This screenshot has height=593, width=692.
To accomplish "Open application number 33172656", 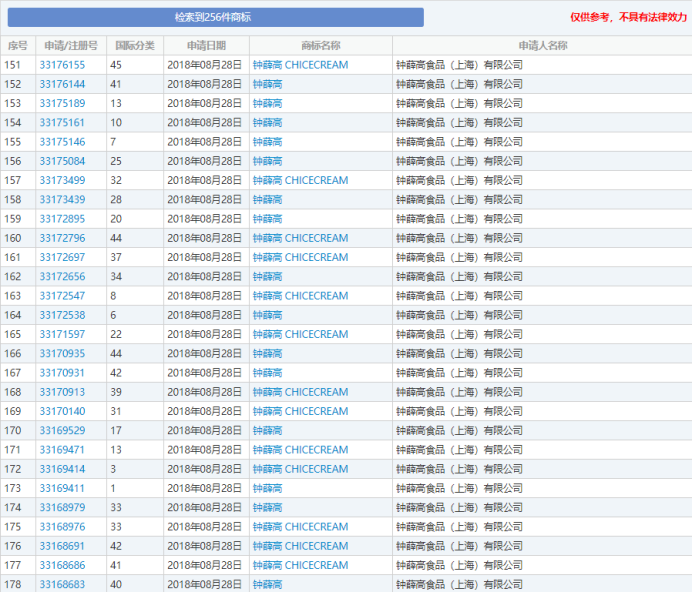I will click(x=62, y=277).
